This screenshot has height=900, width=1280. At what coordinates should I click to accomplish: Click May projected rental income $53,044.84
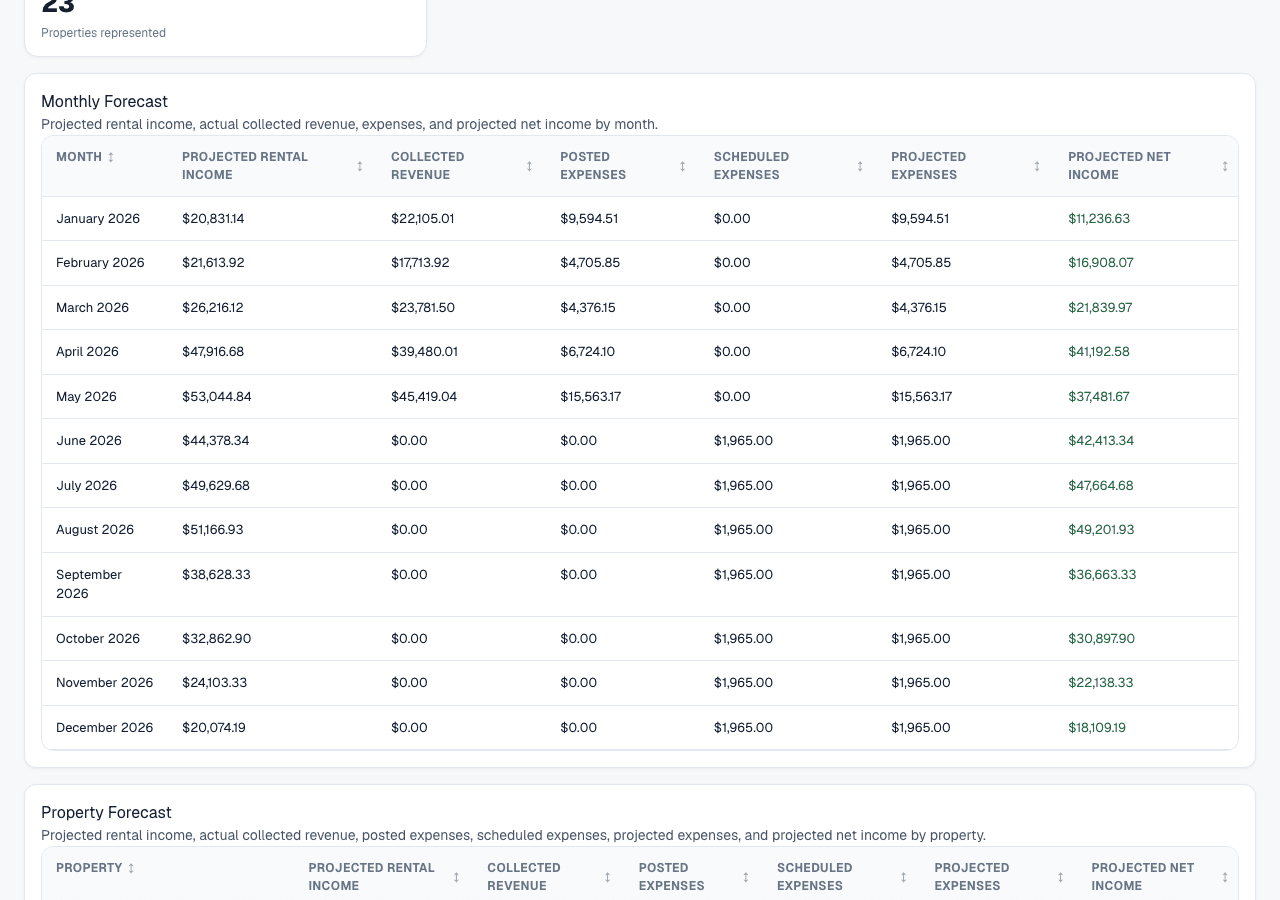(217, 397)
